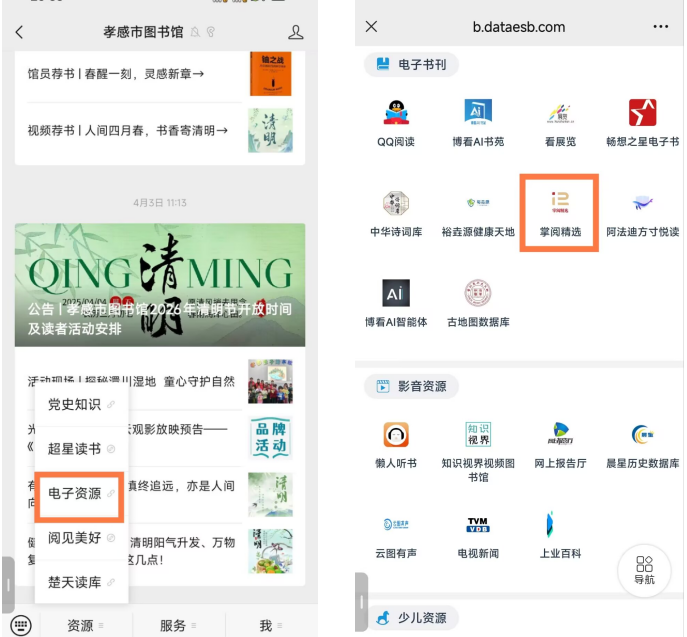Open 懒人听书 headphone icon
687x637 pixels.
[396, 435]
